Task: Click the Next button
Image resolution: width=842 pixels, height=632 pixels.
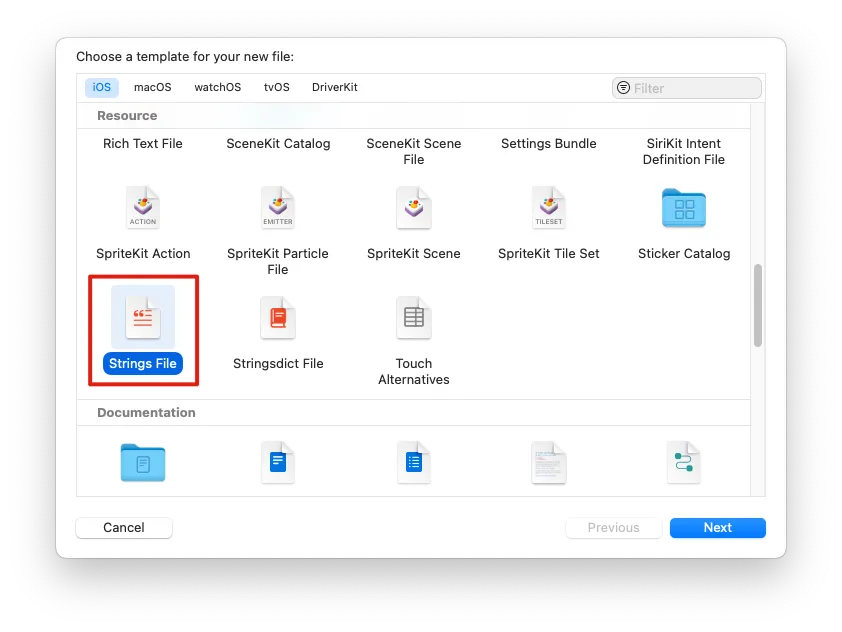Action: pos(717,527)
